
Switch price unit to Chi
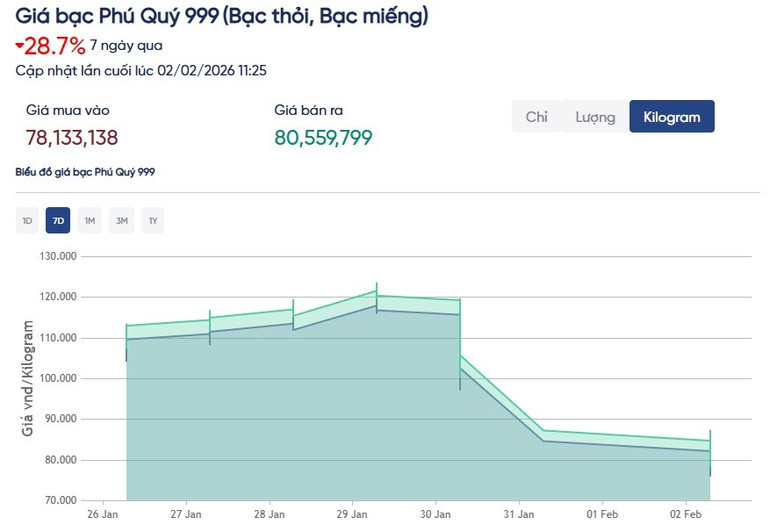coord(536,117)
